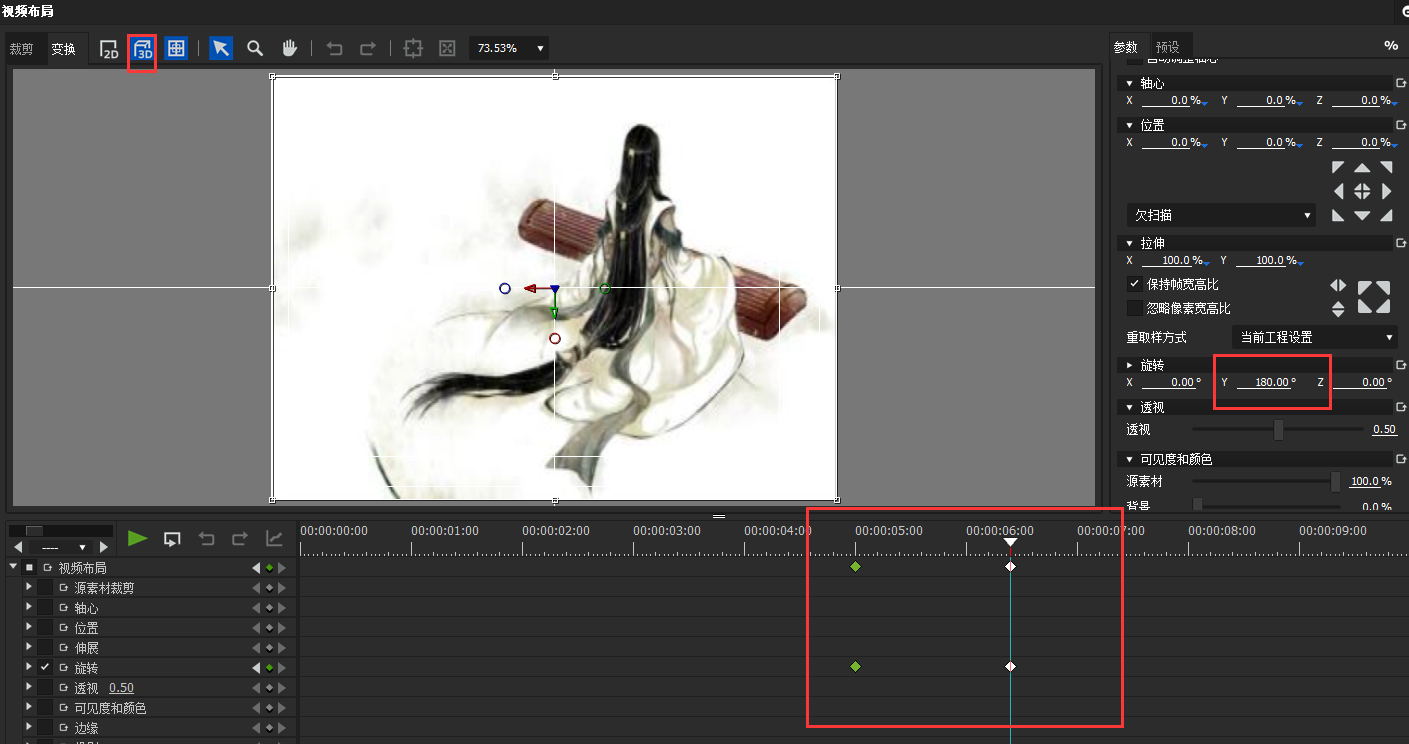This screenshot has height=744, width=1409.
Task: Select 旋转 keyframe near 00:00:05:00
Action: tap(855, 666)
